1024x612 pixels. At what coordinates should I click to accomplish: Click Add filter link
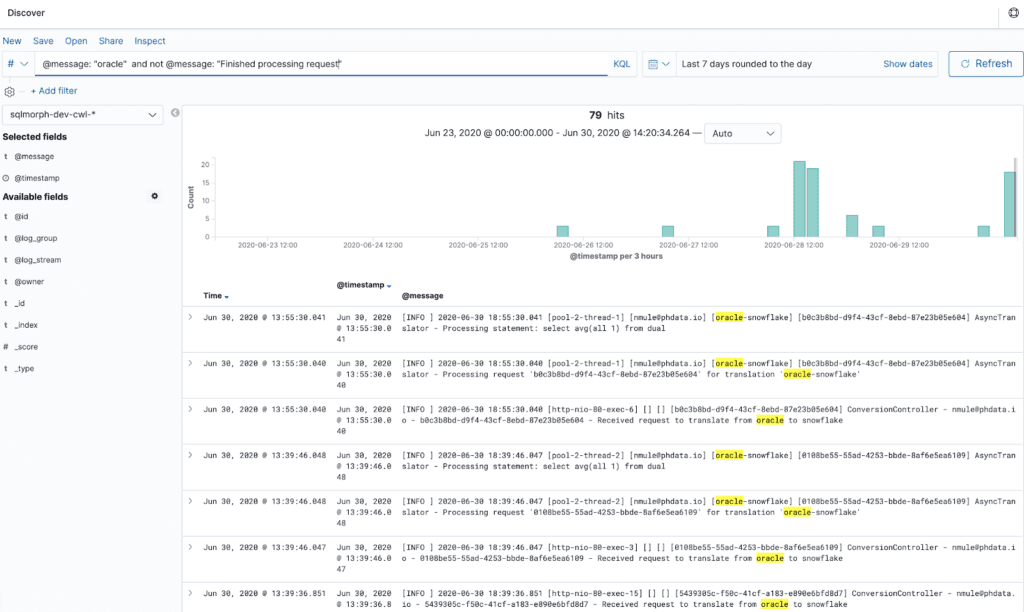click(x=54, y=91)
